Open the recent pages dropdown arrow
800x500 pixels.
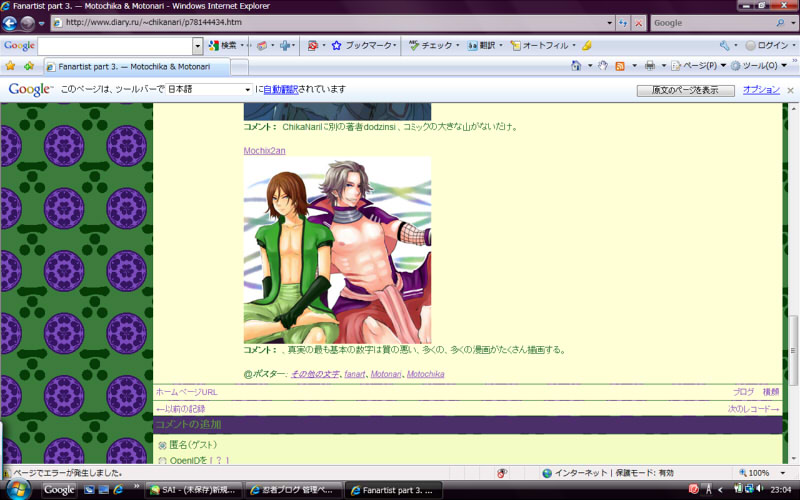click(x=42, y=23)
